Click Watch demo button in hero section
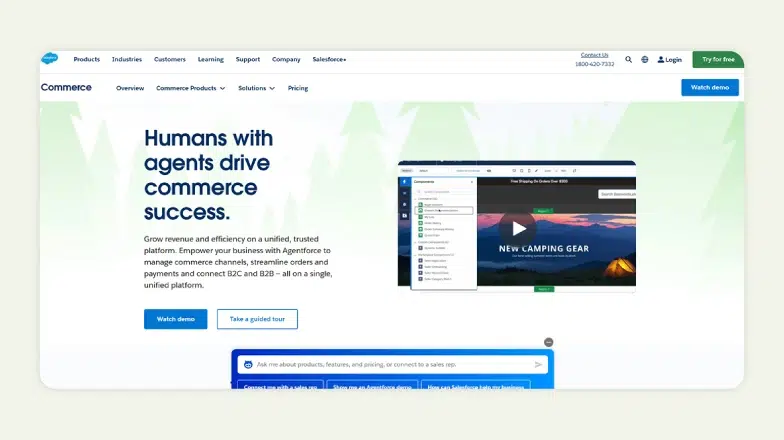784x440 pixels. point(176,319)
